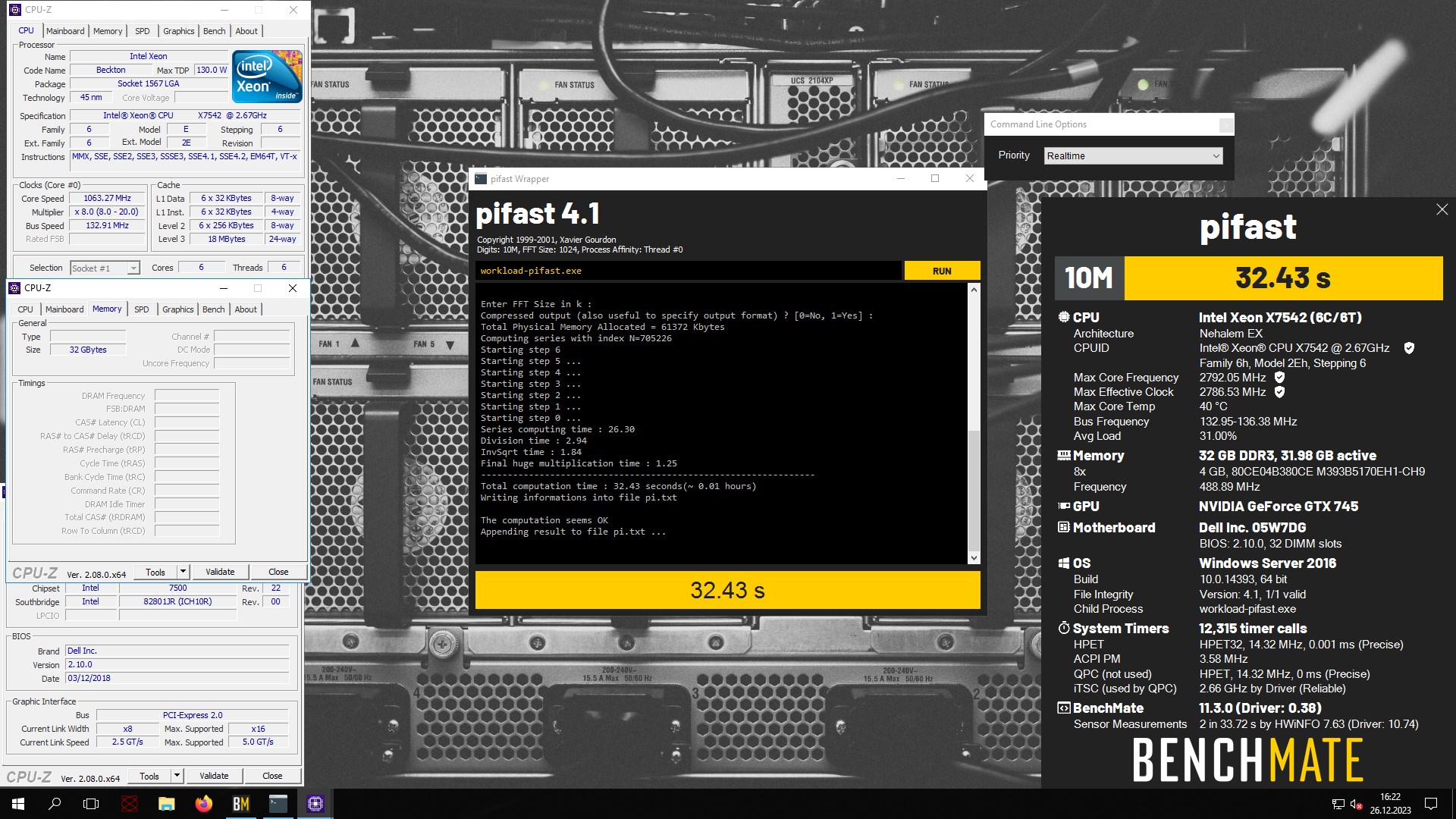Screen dimensions: 1456x819
Task: Click memory Size 32 GBytes field
Action: [x=88, y=350]
